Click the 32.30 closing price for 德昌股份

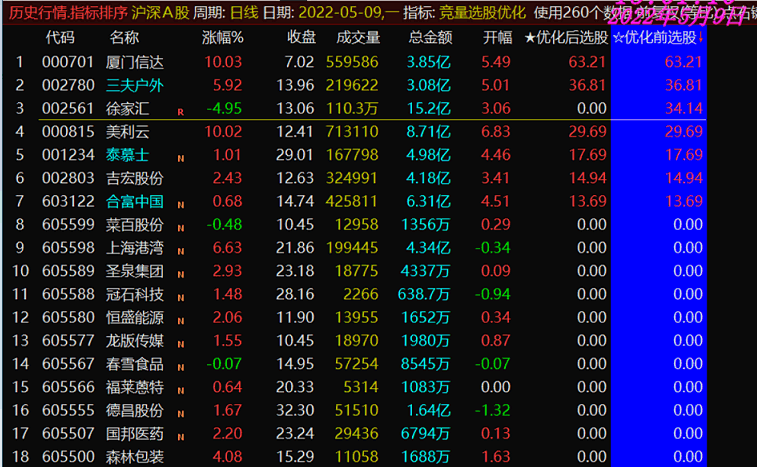click(x=295, y=410)
